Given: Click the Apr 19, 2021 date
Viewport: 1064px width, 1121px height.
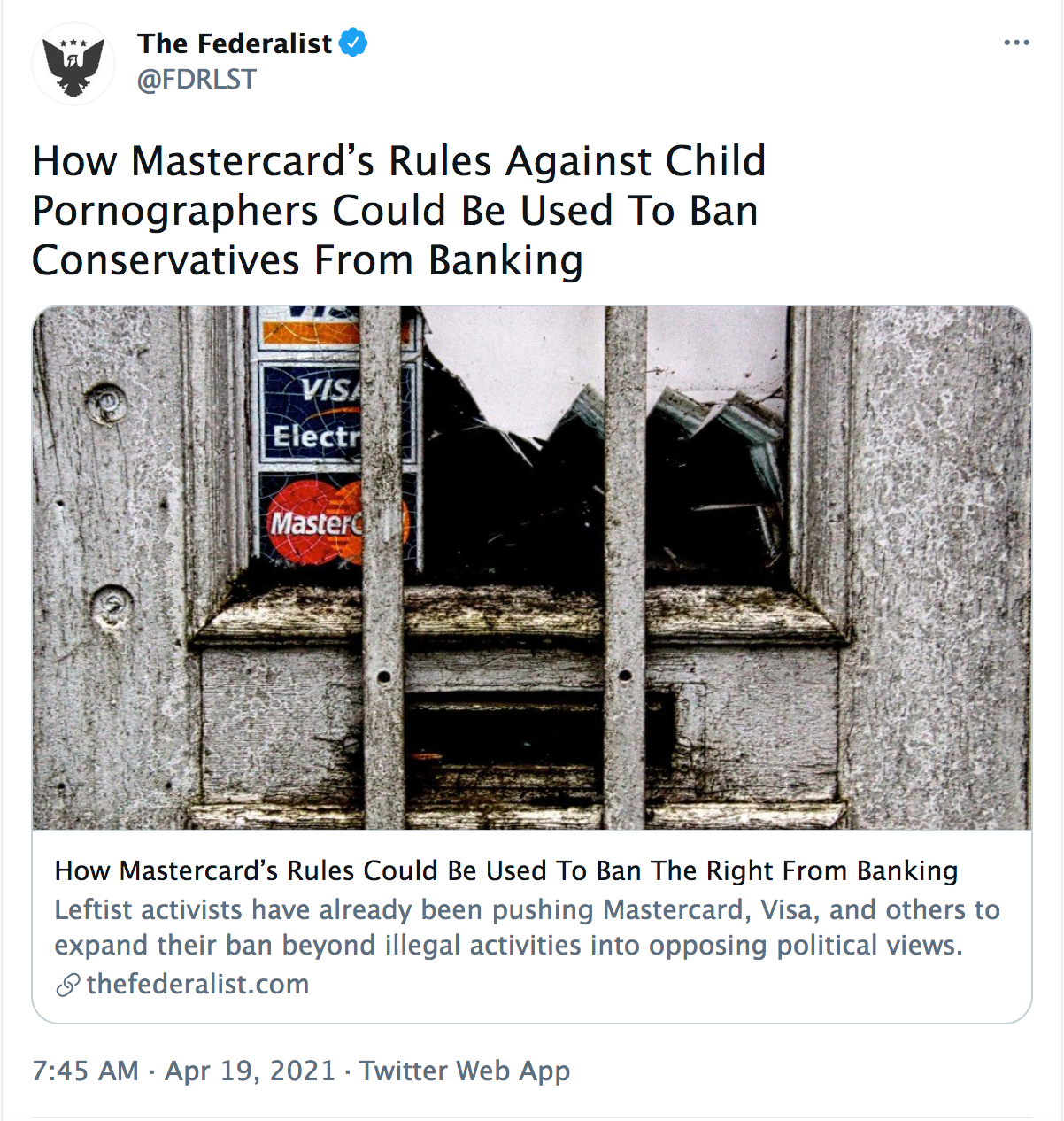Looking at the screenshot, I should point(250,1071).
